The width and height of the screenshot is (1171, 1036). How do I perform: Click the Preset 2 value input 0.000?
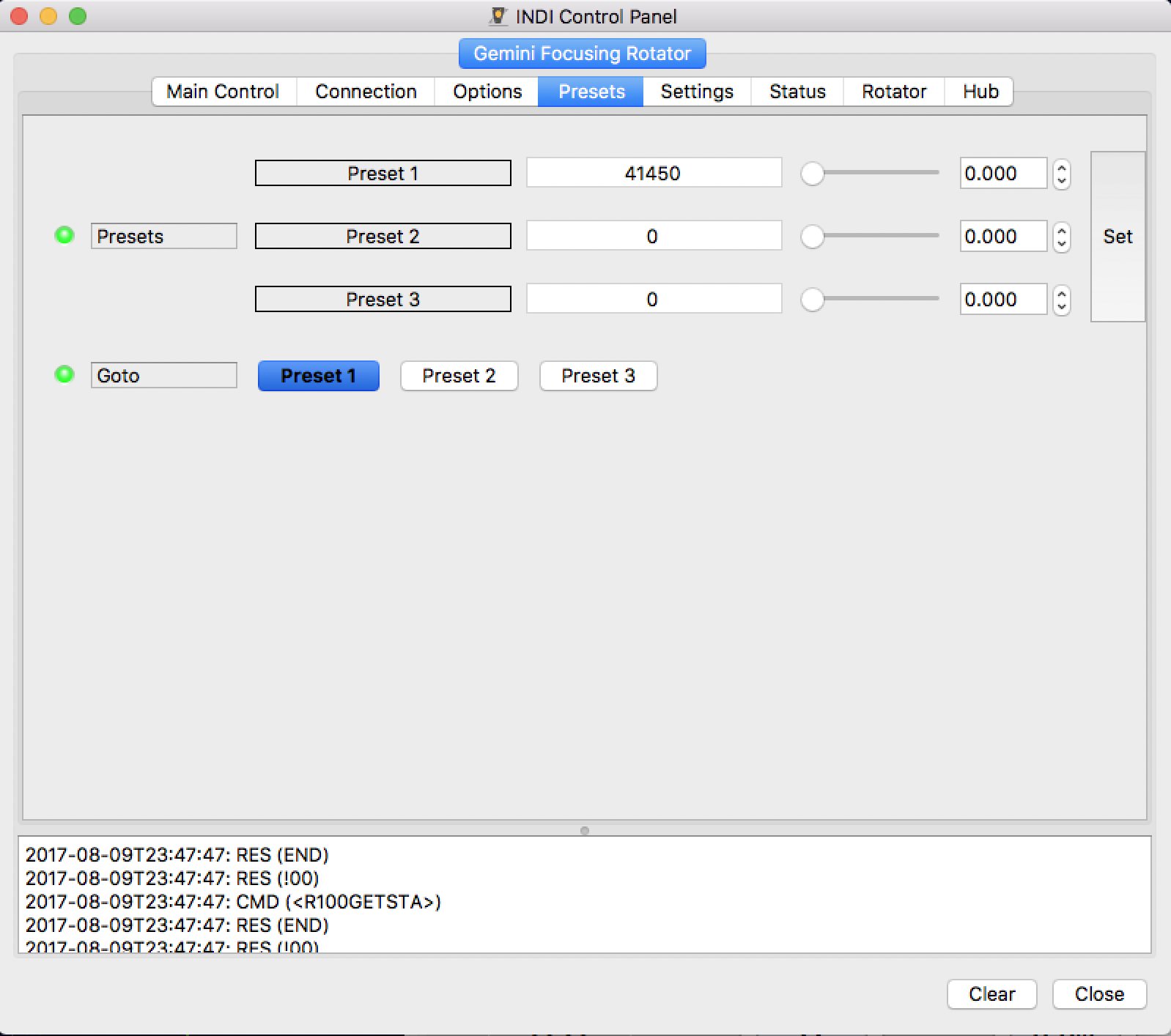tap(1003, 237)
